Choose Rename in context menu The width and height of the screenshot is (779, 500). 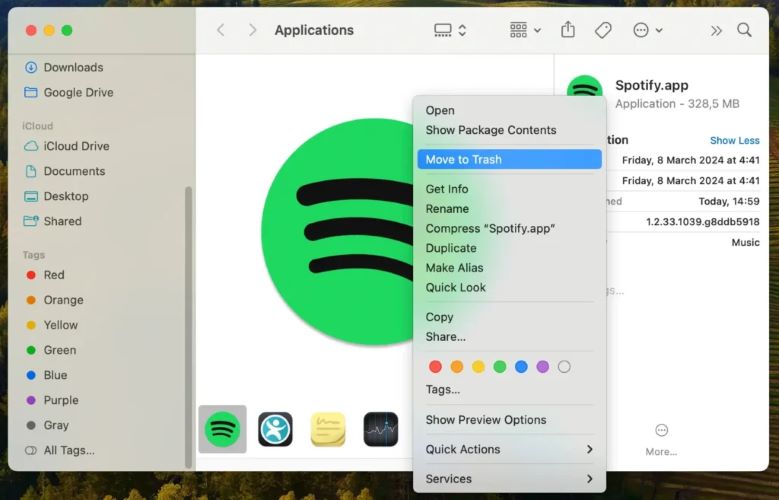pyautogui.click(x=509, y=209)
